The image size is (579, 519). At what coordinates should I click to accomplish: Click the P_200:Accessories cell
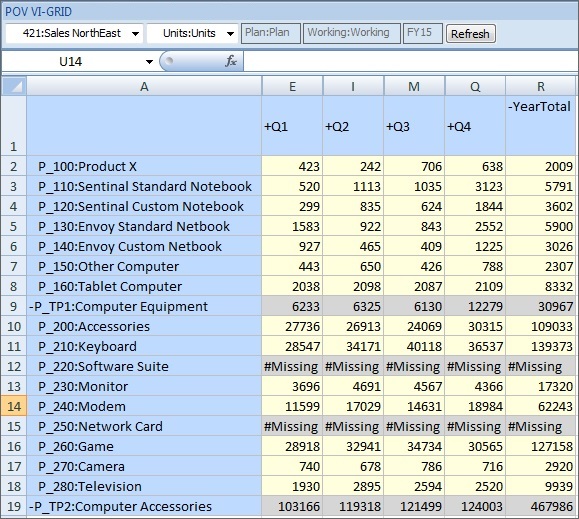point(144,326)
